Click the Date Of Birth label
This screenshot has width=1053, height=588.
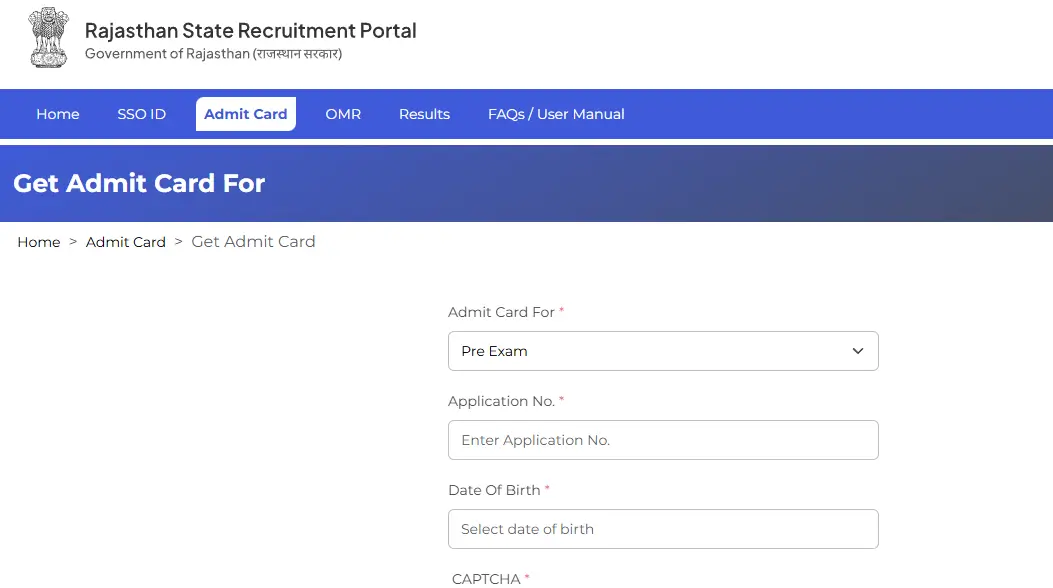click(494, 490)
